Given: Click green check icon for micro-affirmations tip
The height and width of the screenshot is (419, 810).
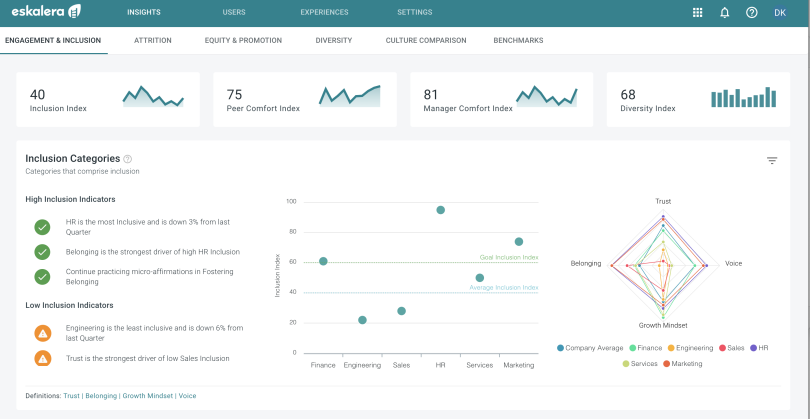Looking at the screenshot, I should 42,276.
